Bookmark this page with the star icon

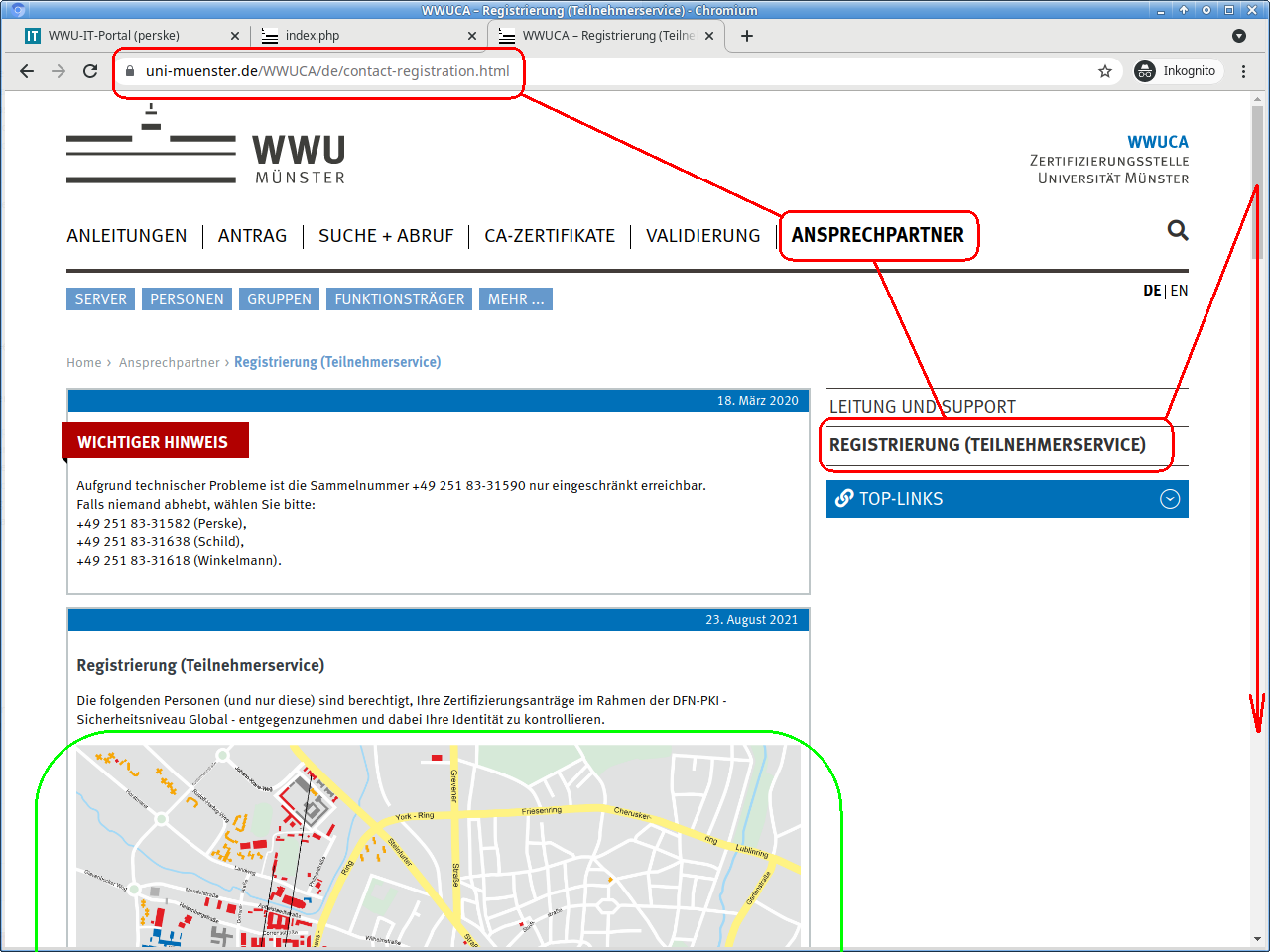click(1105, 71)
